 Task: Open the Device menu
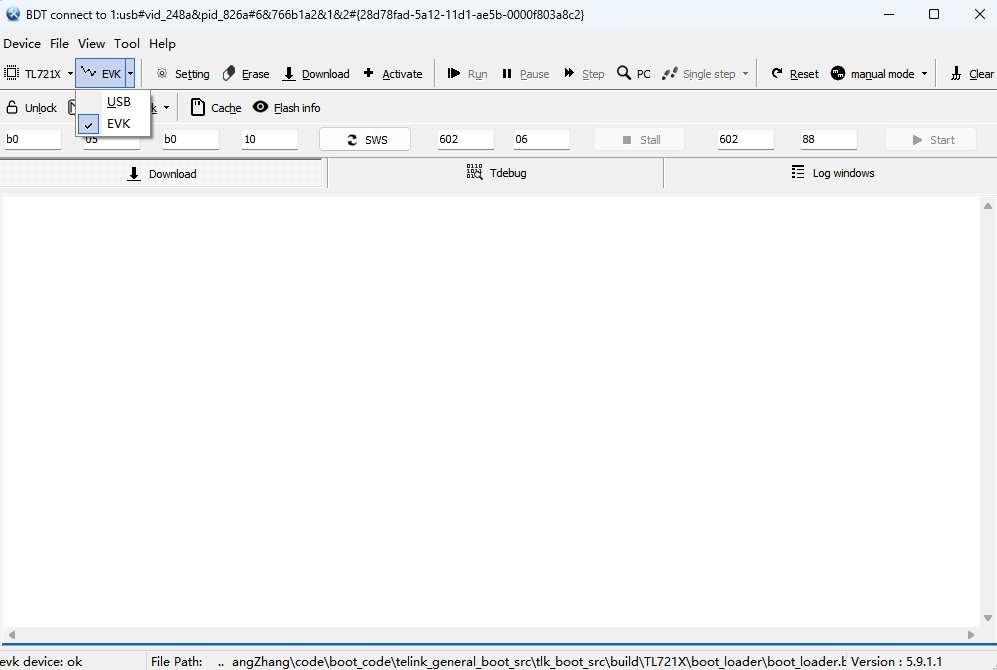coord(22,44)
